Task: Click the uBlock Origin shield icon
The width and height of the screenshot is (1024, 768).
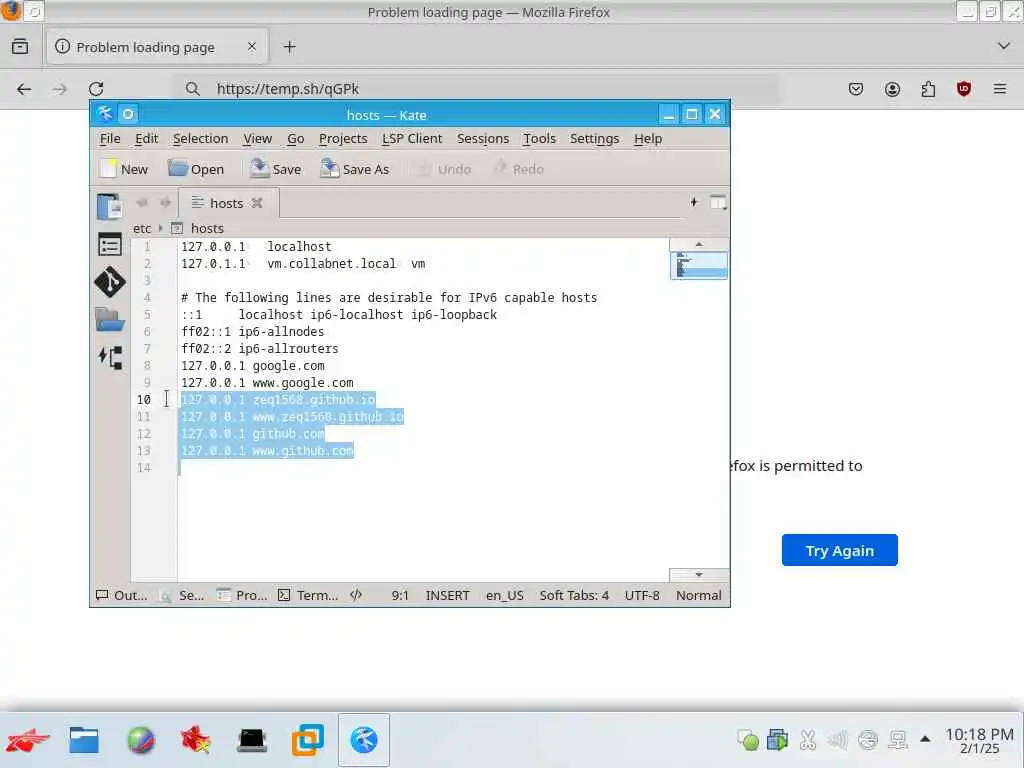Action: pos(964,89)
